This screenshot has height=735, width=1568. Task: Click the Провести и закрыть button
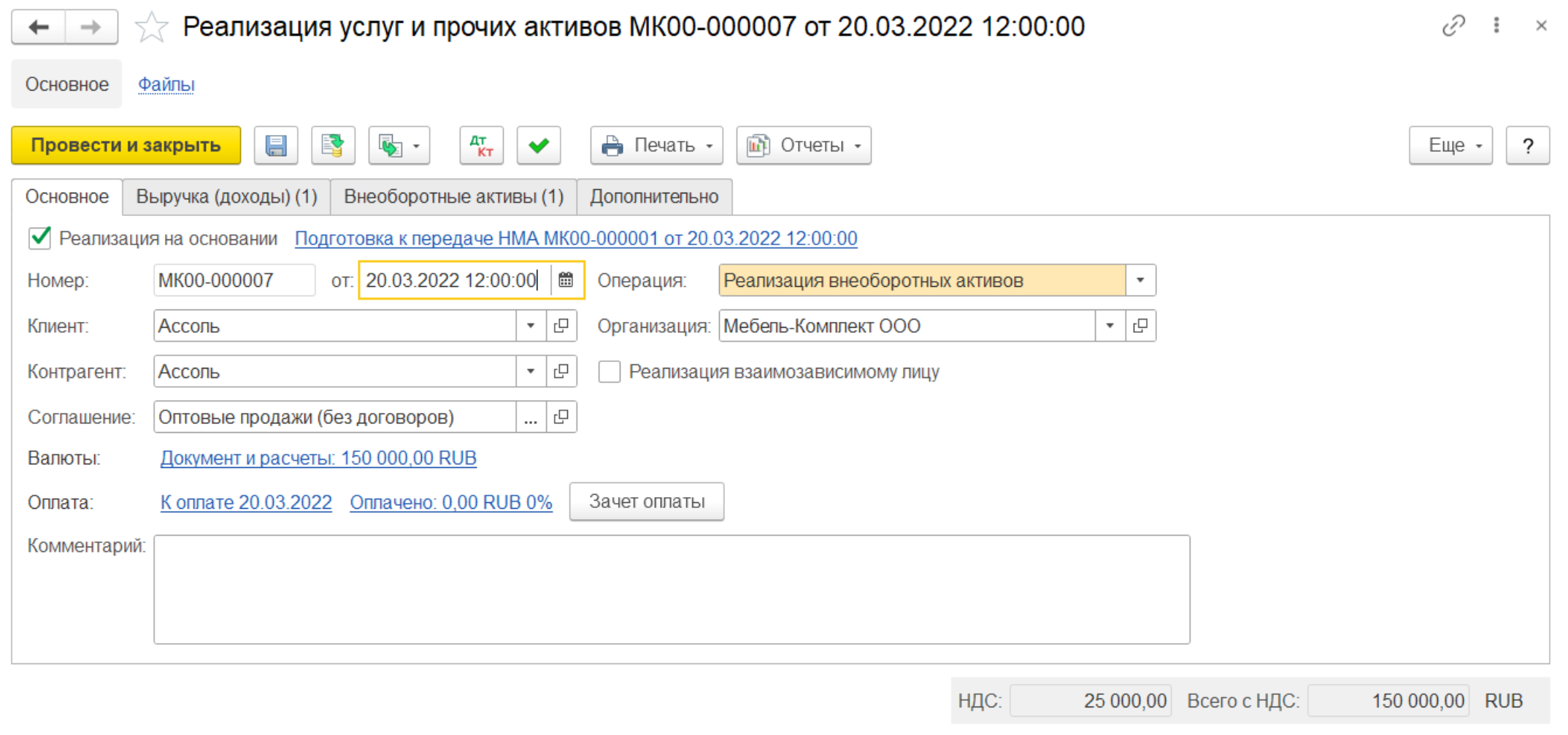click(x=126, y=145)
